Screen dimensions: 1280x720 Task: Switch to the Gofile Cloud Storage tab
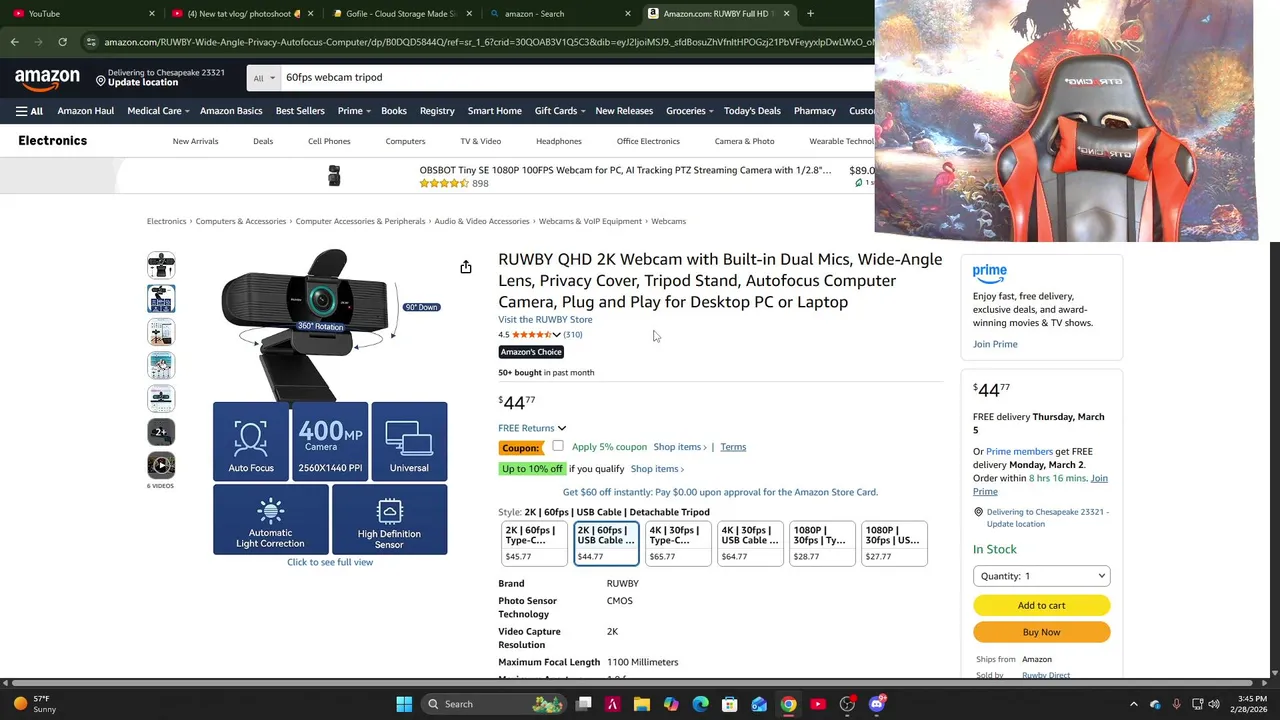(x=400, y=14)
